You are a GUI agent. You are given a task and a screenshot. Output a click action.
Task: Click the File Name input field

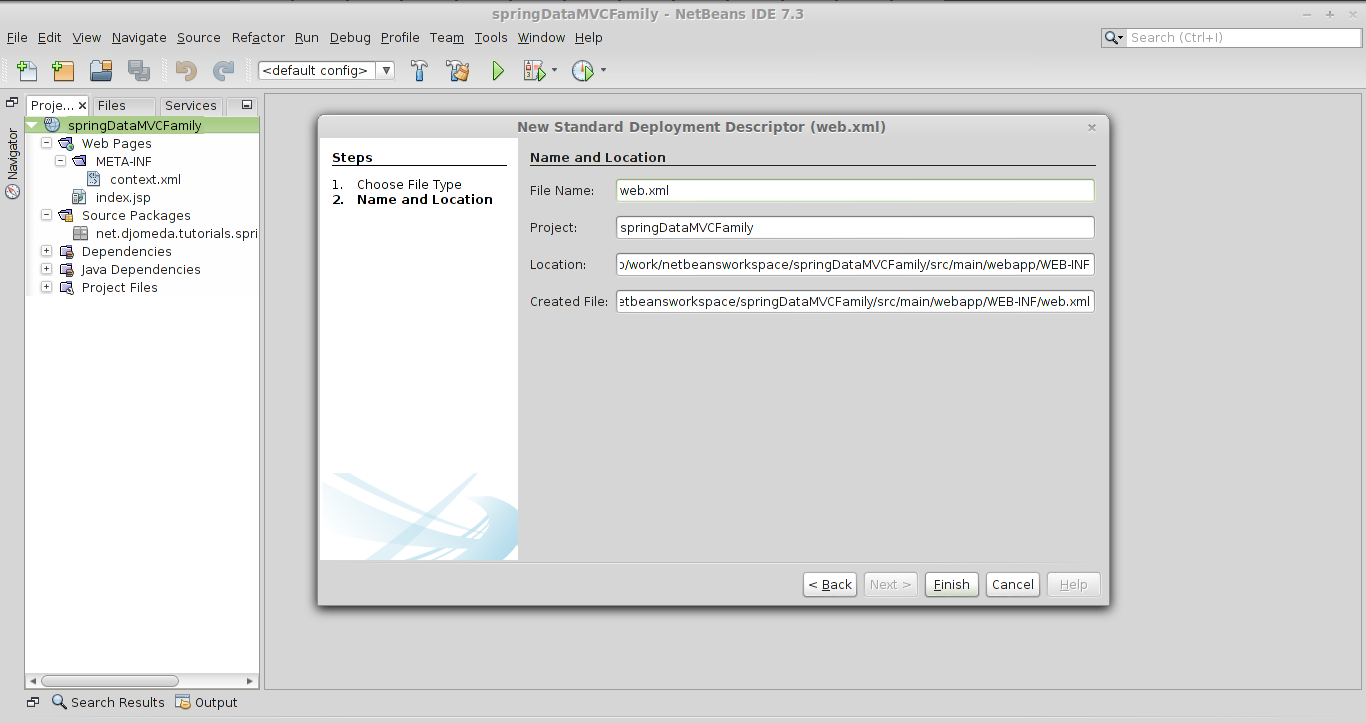point(855,190)
